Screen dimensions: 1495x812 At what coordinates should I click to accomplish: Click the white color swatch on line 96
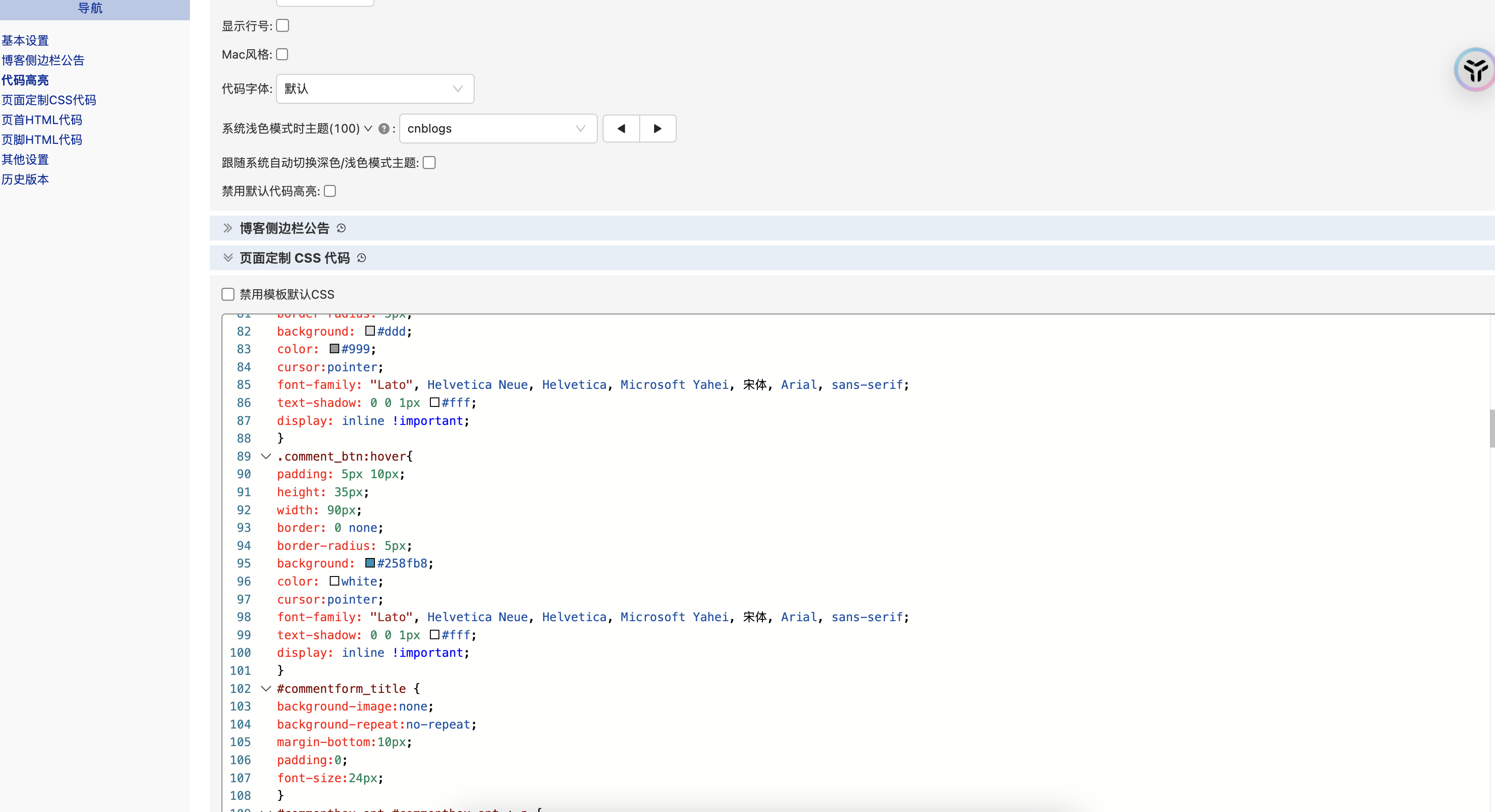(334, 581)
